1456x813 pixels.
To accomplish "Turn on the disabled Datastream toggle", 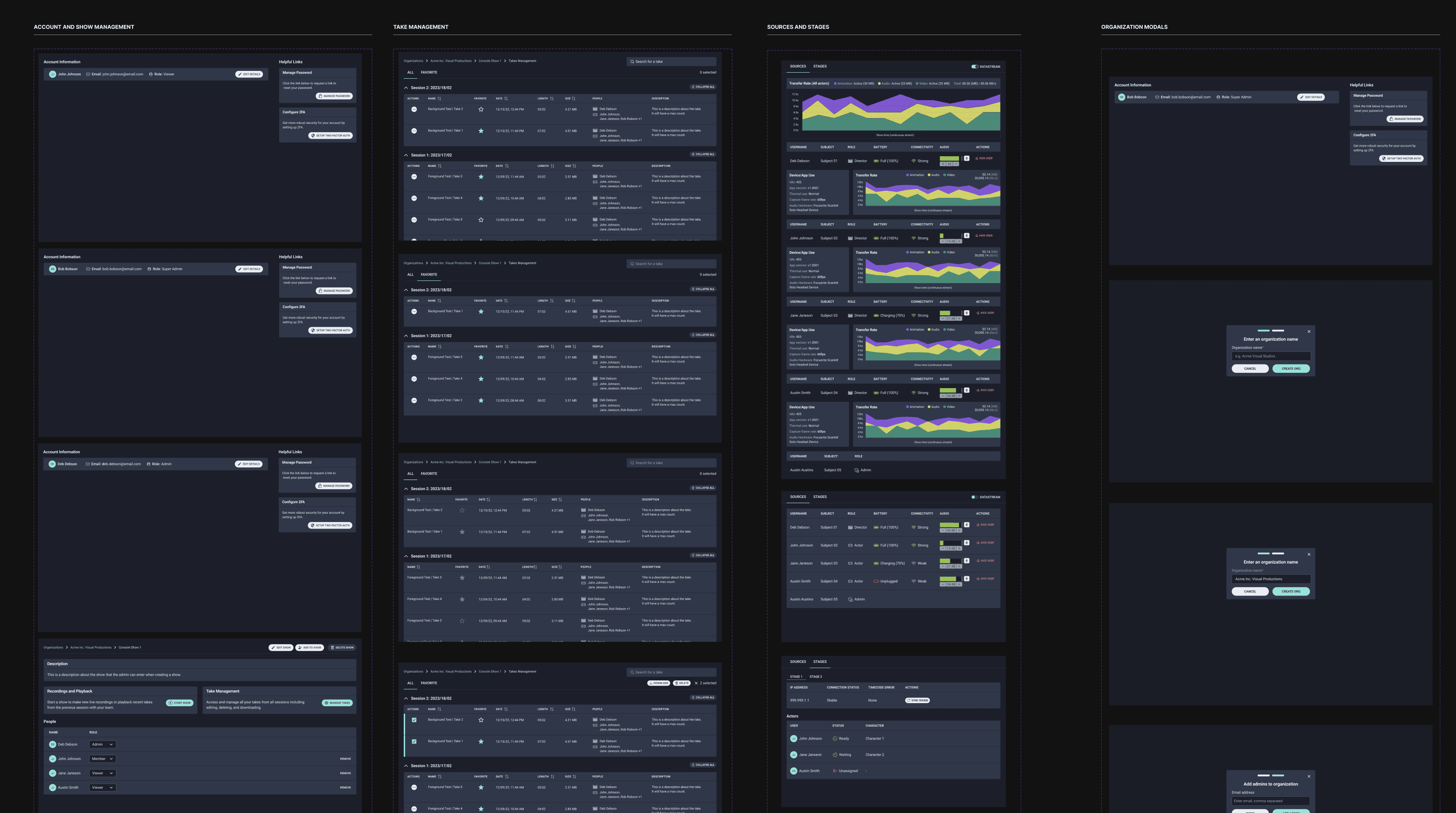I will tap(974, 498).
